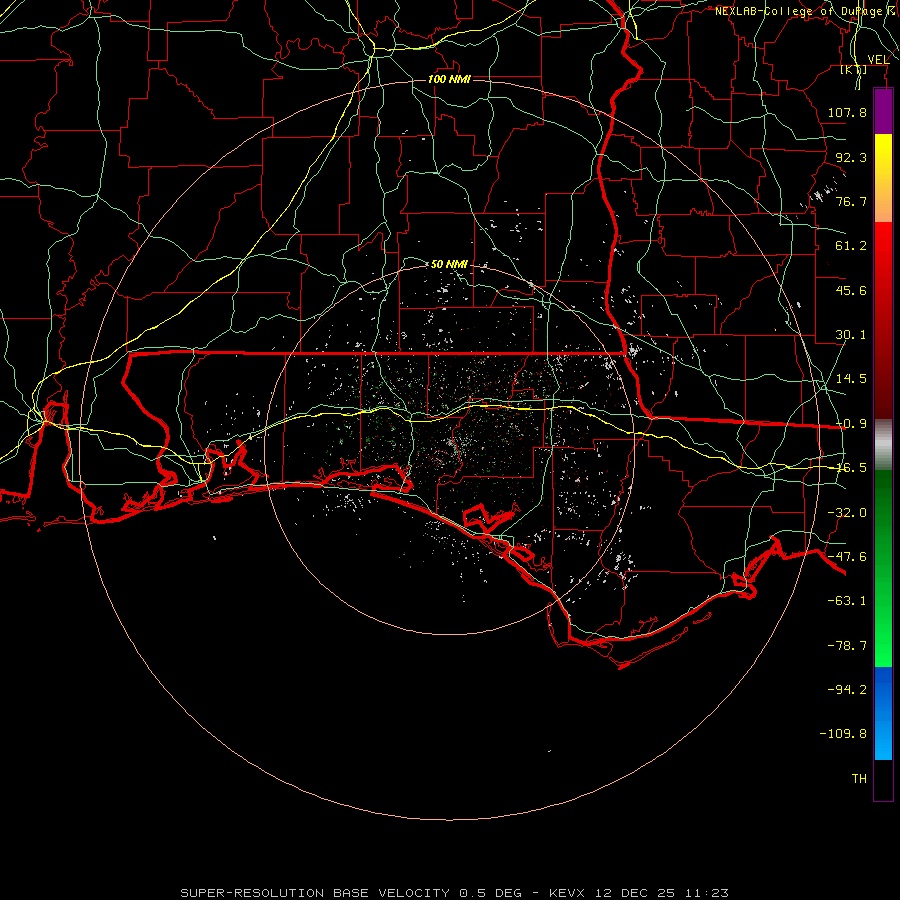Click the 100 NMI range ring label

click(x=449, y=79)
